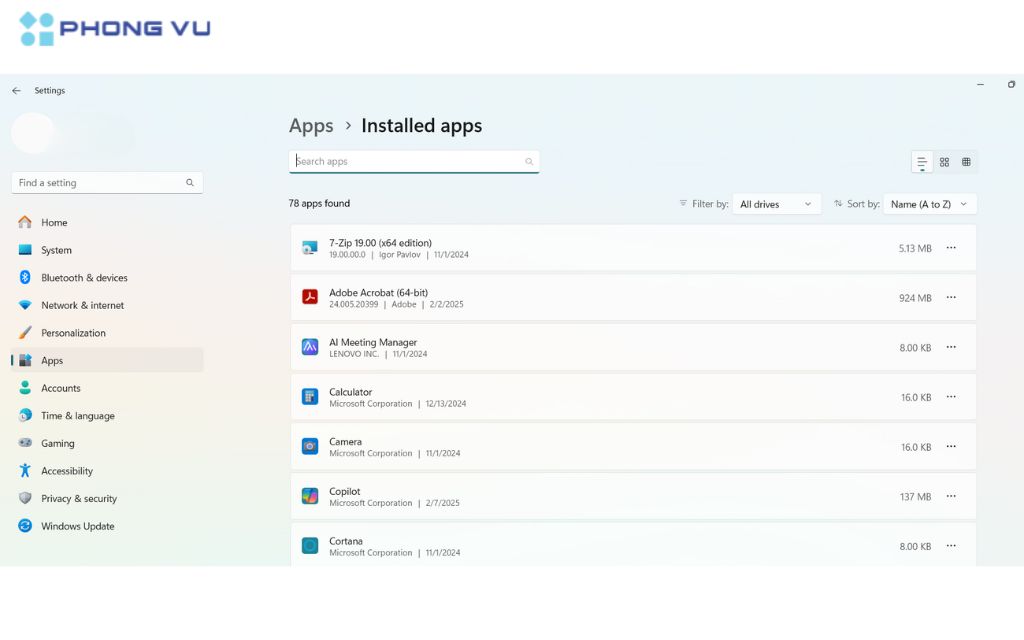Open more options for Cortana

coord(951,546)
